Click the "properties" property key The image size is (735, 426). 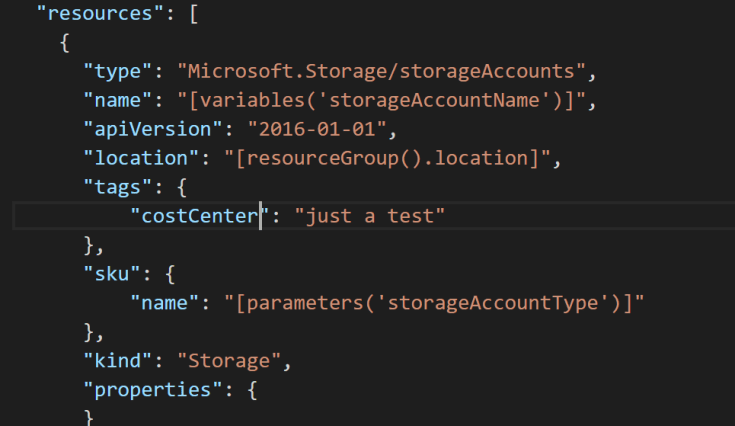click(x=149, y=389)
